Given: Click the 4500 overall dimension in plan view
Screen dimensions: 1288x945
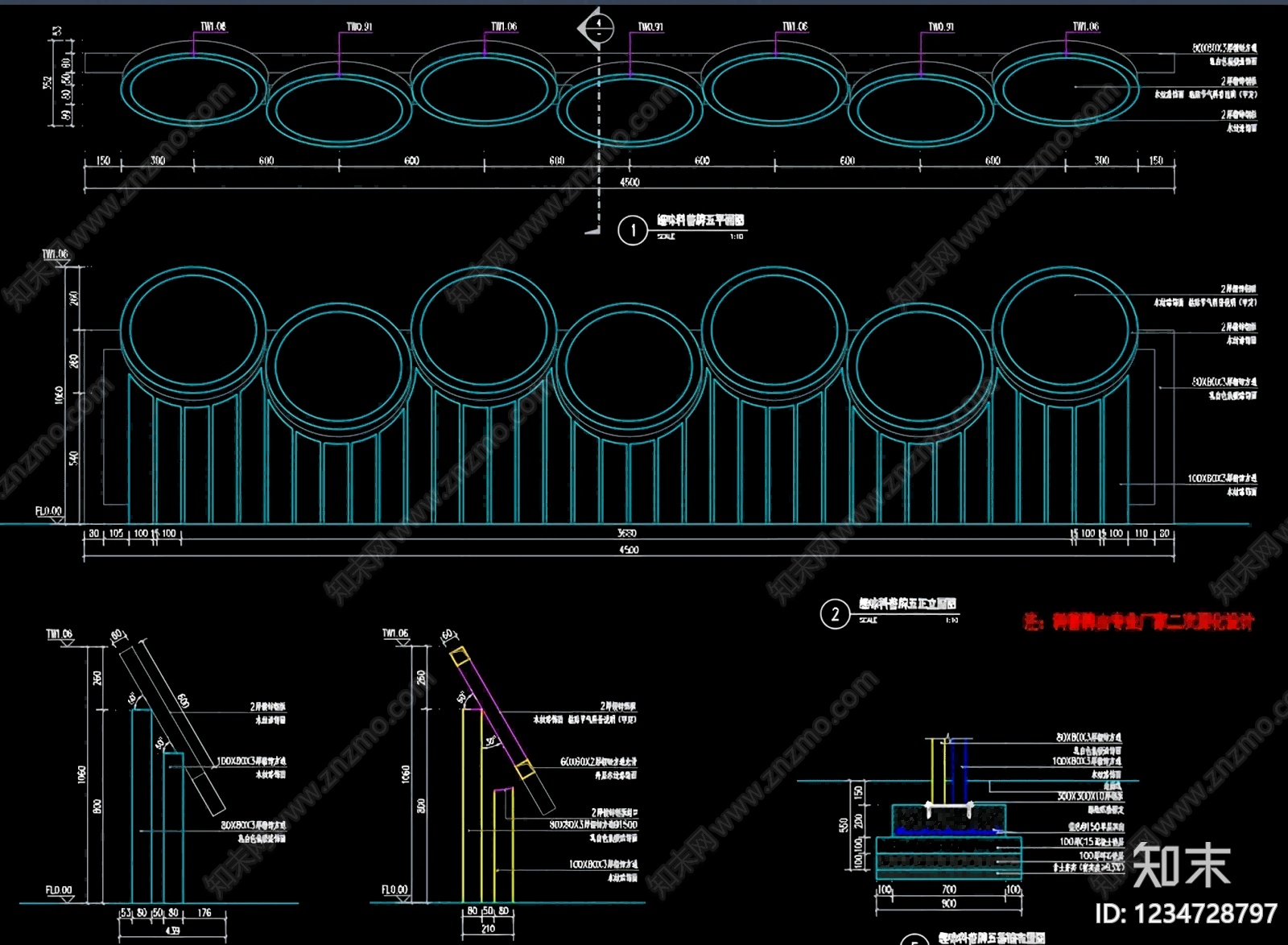Looking at the screenshot, I should pyautogui.click(x=630, y=182).
